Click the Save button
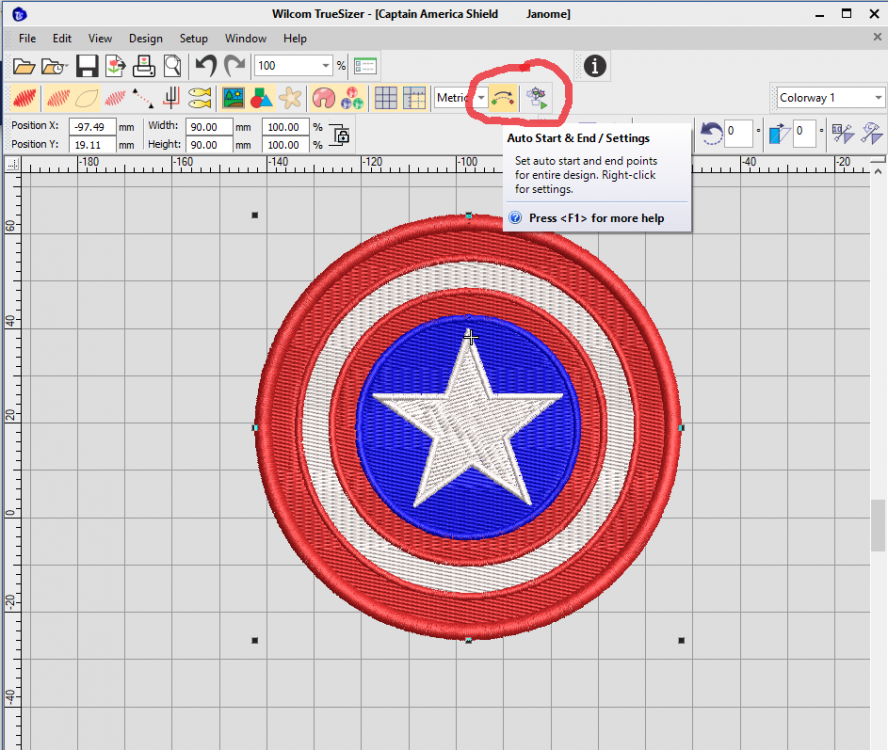This screenshot has height=750, width=888. click(87, 65)
